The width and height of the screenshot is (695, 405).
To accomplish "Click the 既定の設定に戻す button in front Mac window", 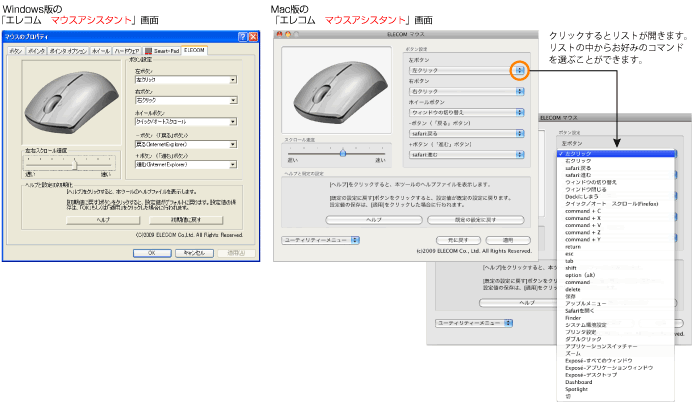I will (x=476, y=220).
